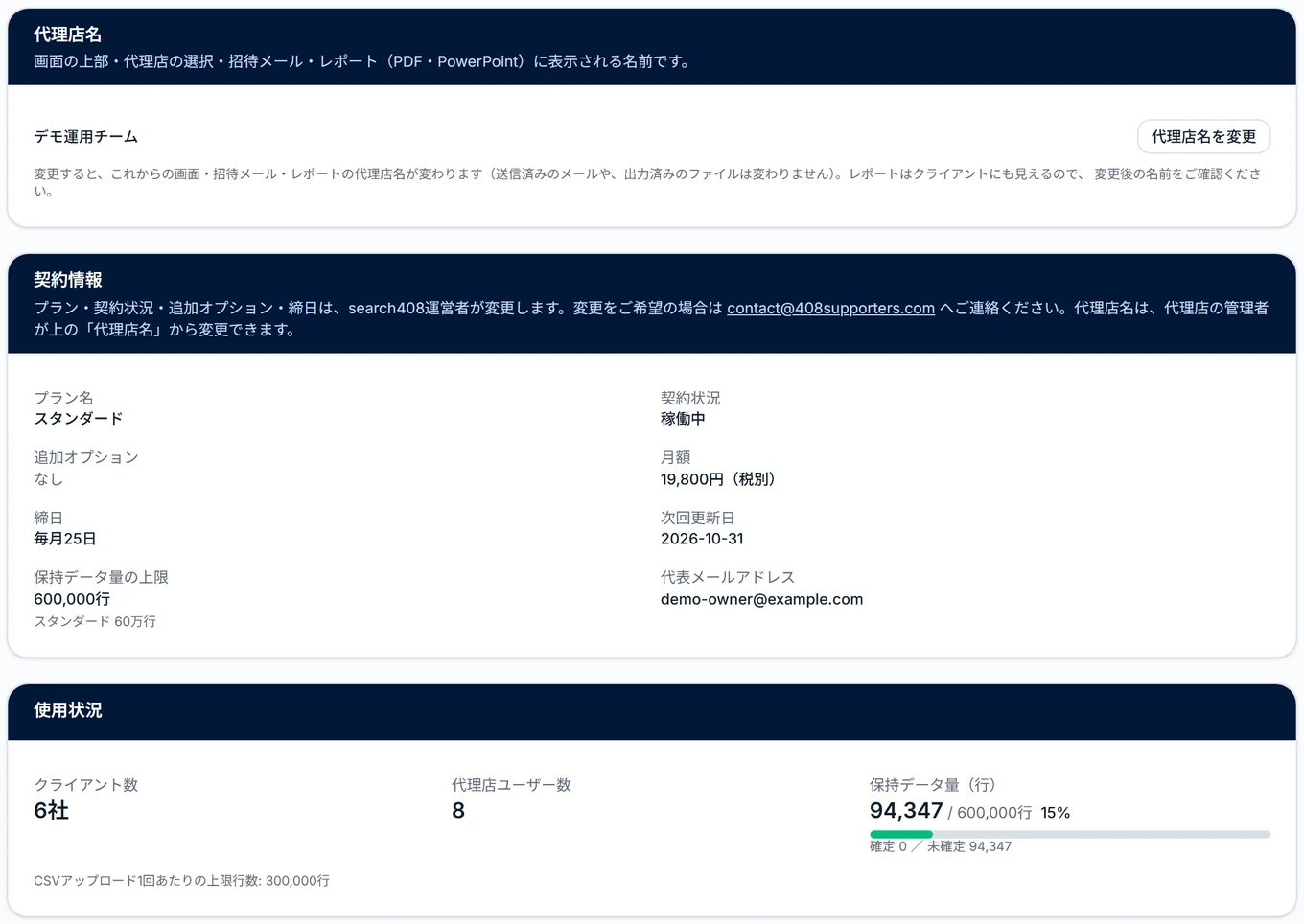Click the rename warning note below デモ運用チーム
Image resolution: width=1304 pixels, height=924 pixels.
click(x=647, y=182)
